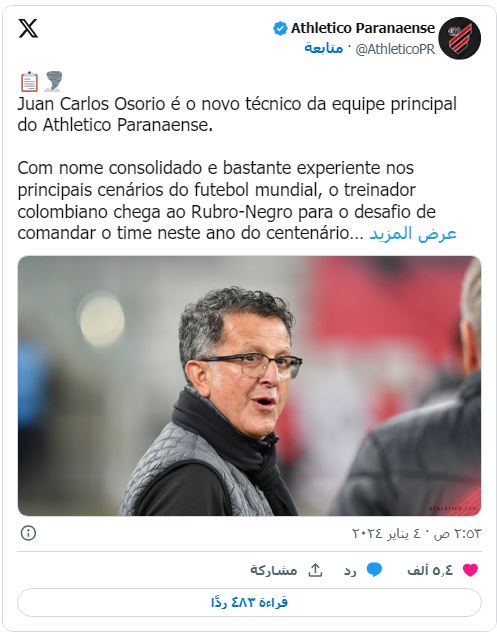Click the blue verified badge
497x637 pixels.
click(x=280, y=29)
